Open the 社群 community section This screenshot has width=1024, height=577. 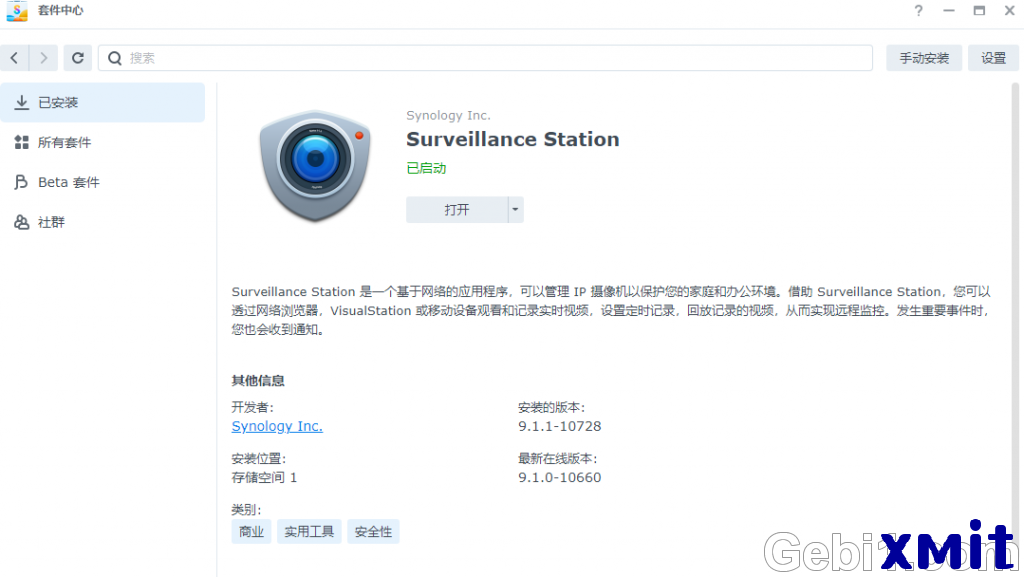click(103, 222)
